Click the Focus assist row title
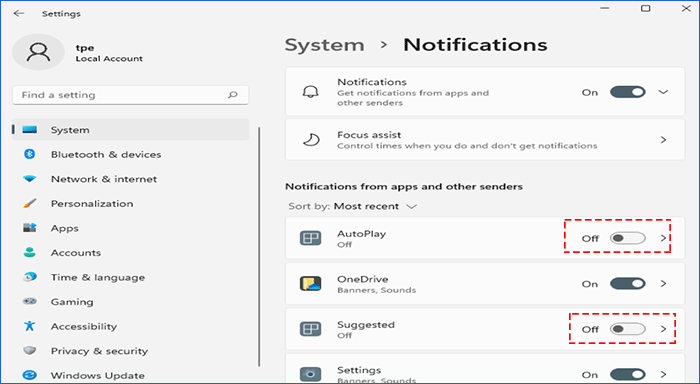The height and width of the screenshot is (384, 700). (x=369, y=134)
